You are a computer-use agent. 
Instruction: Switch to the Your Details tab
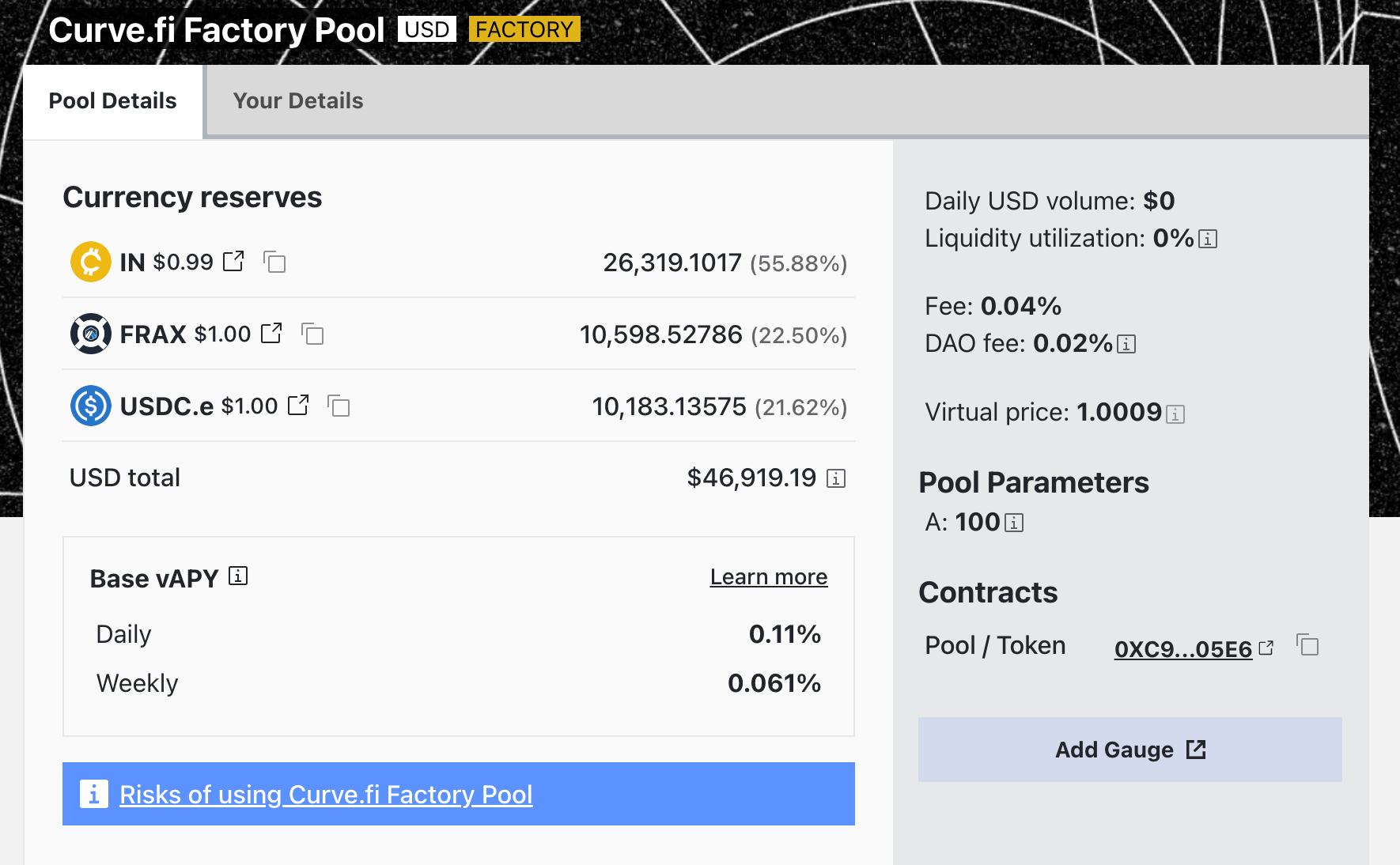[x=298, y=101]
